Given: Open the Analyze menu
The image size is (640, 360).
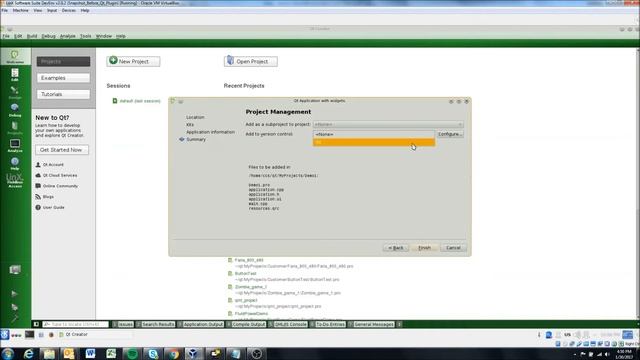Looking at the screenshot, I should click(x=67, y=36).
